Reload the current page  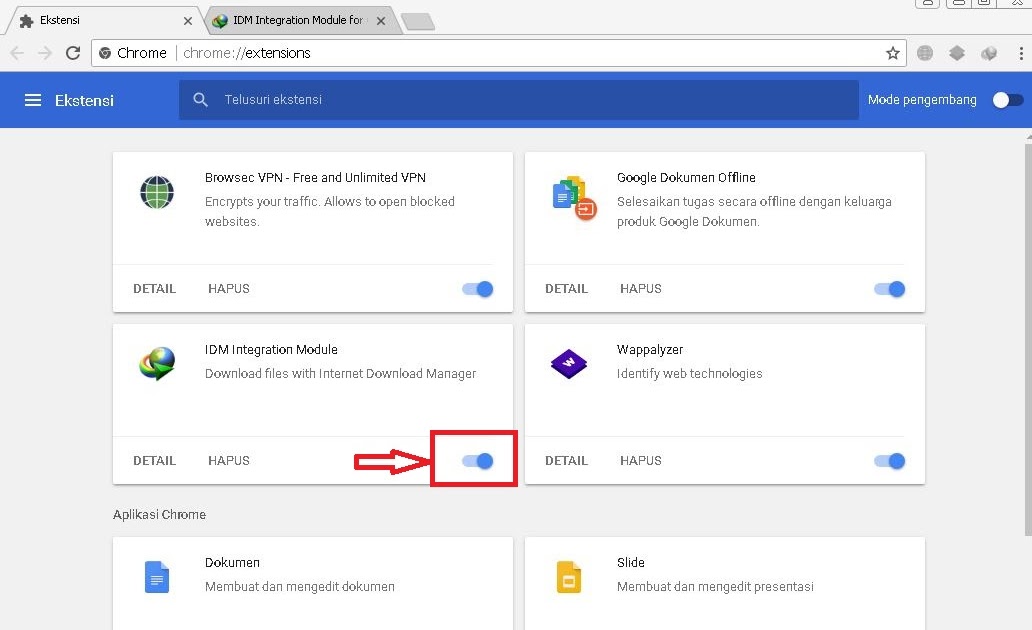73,53
